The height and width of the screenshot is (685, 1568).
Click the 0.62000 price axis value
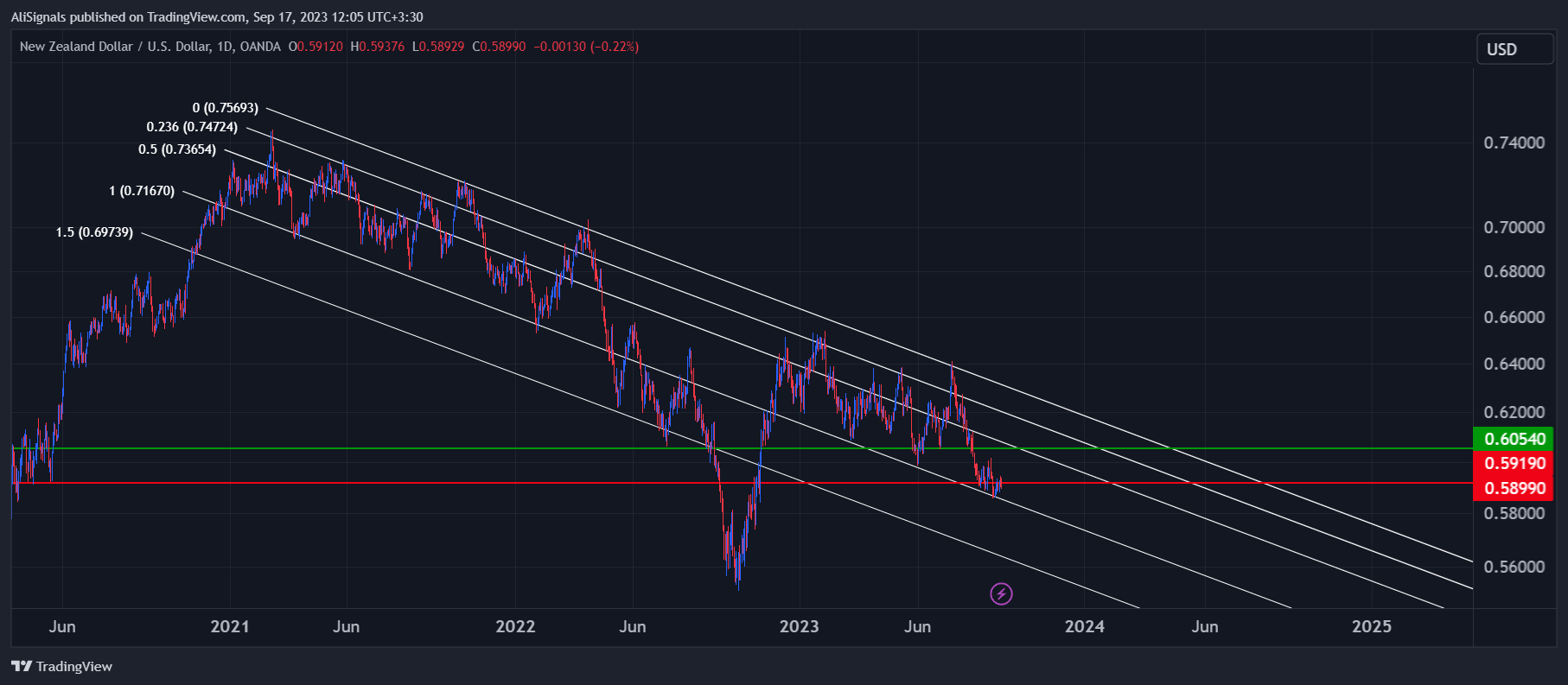1514,412
